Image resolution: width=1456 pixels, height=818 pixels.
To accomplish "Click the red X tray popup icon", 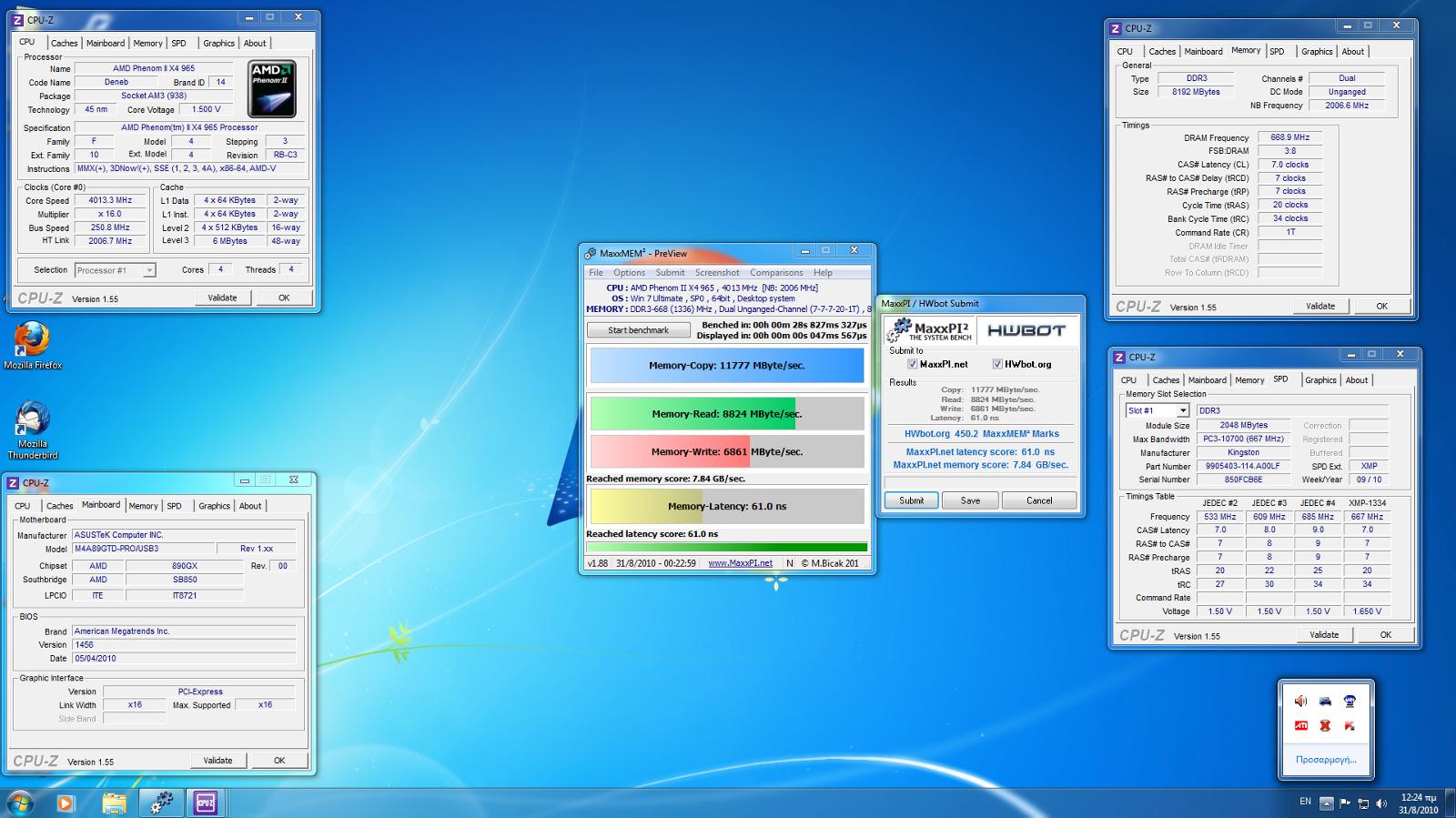I will [x=1325, y=725].
